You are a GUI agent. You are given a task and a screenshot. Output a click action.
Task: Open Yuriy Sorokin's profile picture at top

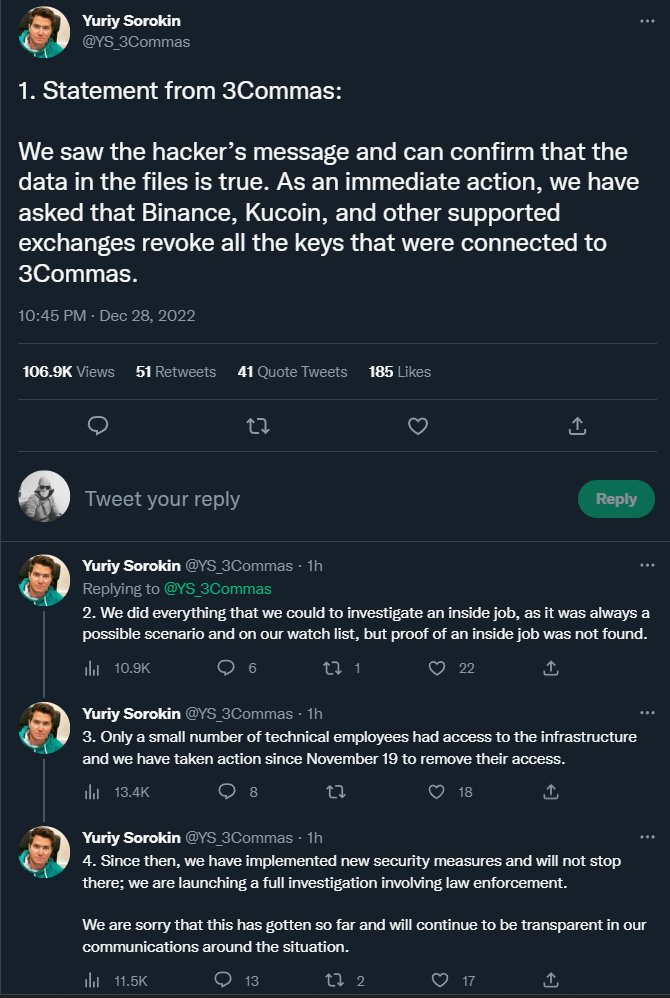click(44, 32)
